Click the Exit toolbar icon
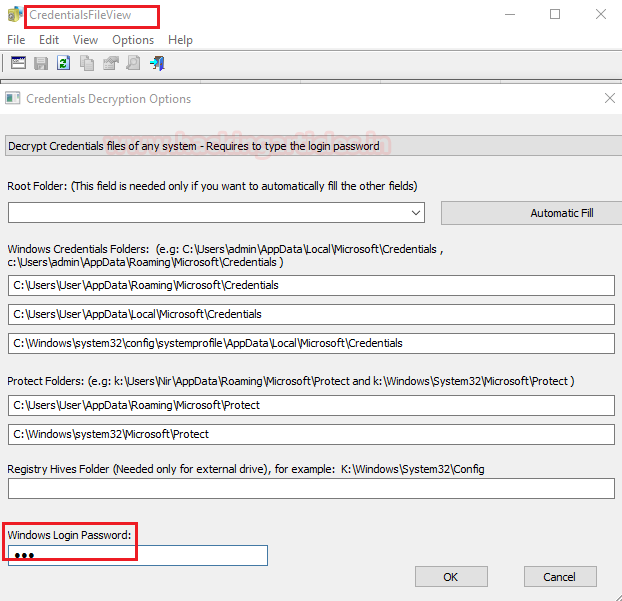The width and height of the screenshot is (622, 601). click(157, 63)
